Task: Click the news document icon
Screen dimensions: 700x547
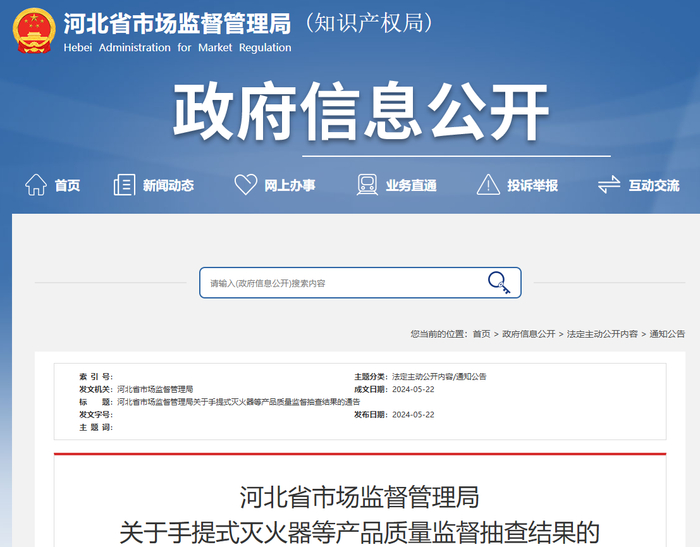Action: point(125,184)
